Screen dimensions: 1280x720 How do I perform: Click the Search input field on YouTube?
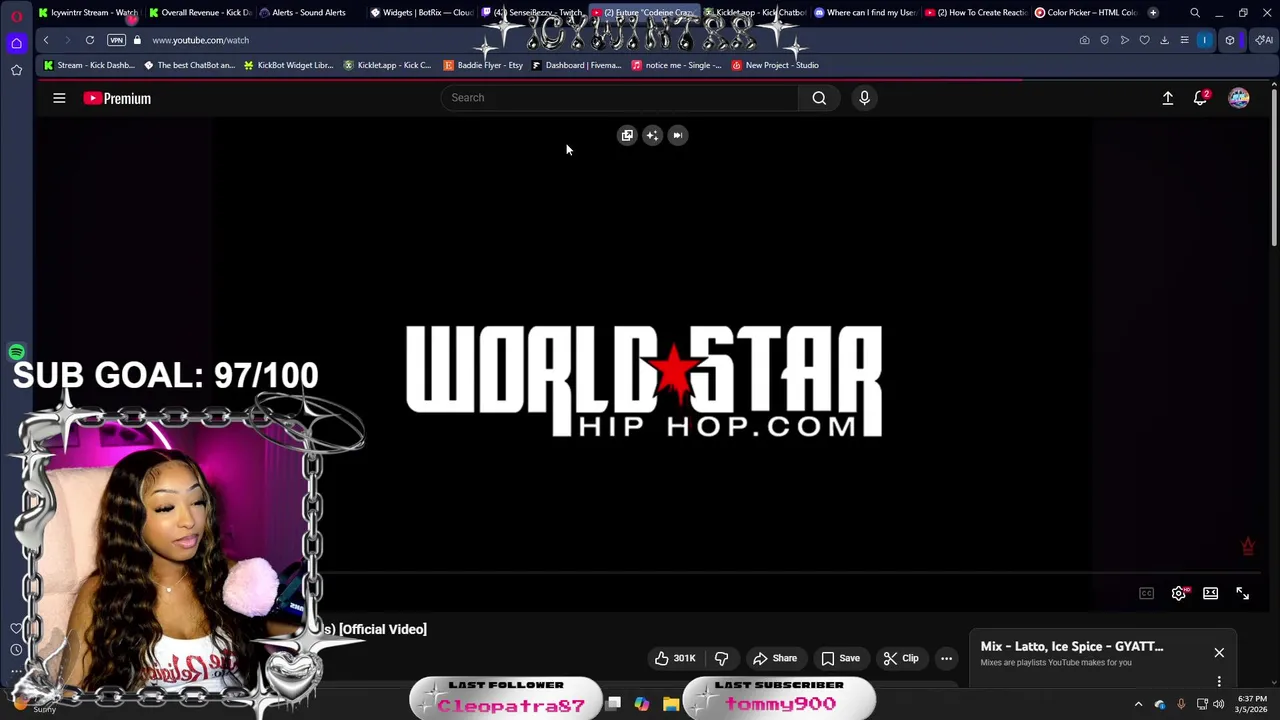click(x=620, y=98)
